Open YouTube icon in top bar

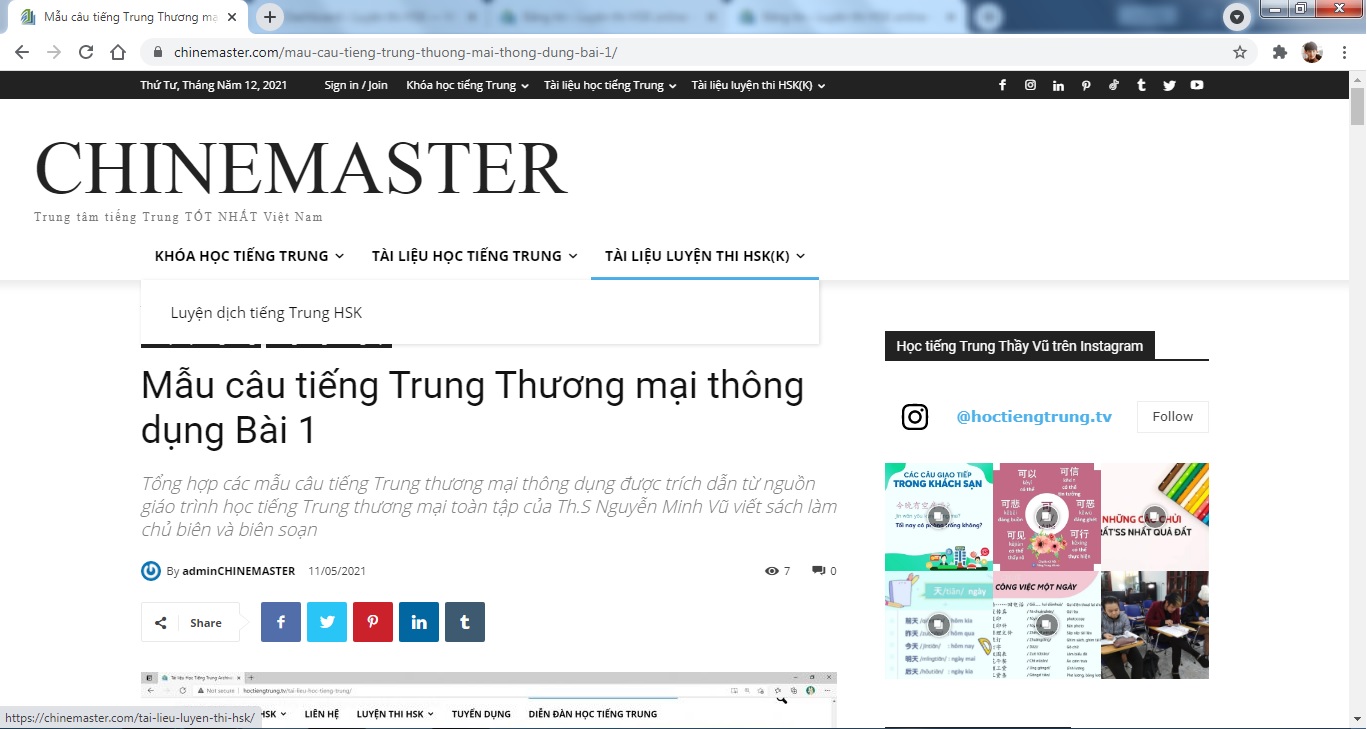tap(1197, 85)
